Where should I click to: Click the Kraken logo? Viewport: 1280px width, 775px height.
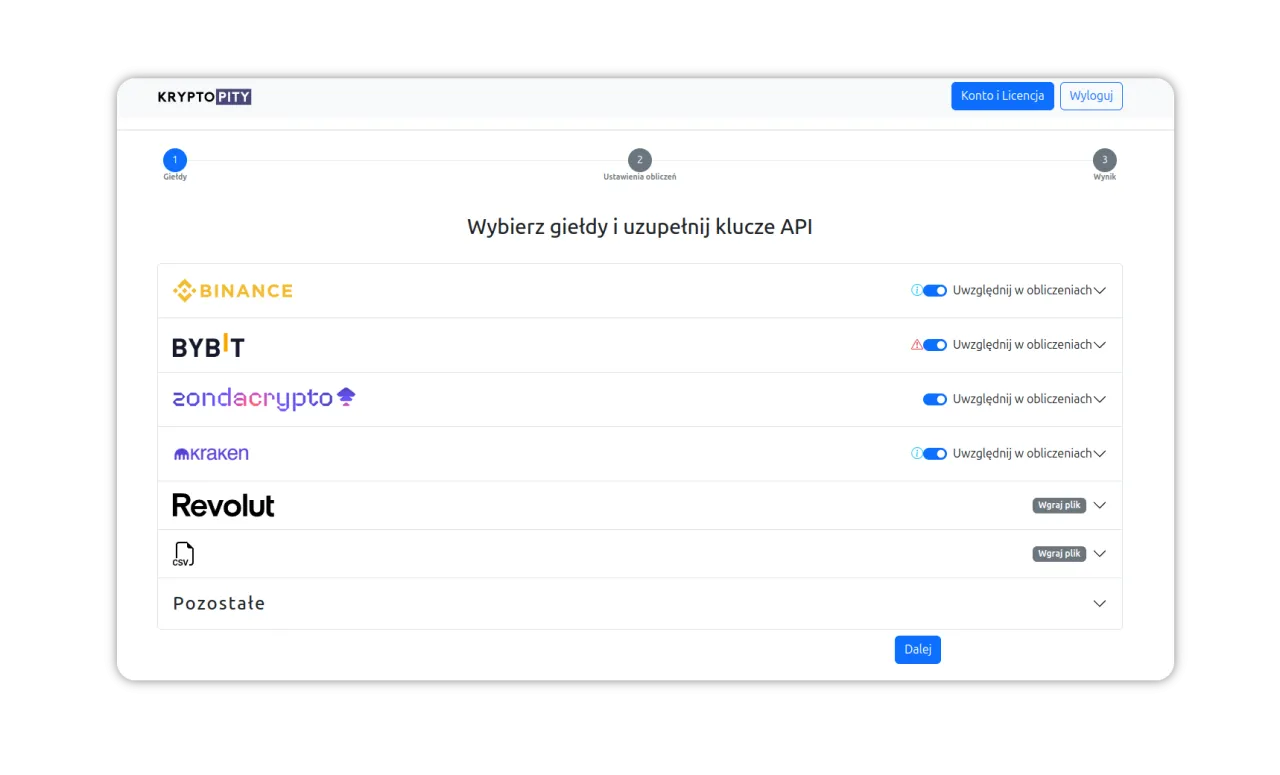(x=211, y=454)
